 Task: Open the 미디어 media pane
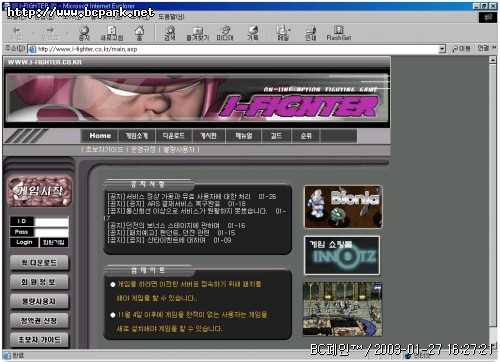click(225, 33)
